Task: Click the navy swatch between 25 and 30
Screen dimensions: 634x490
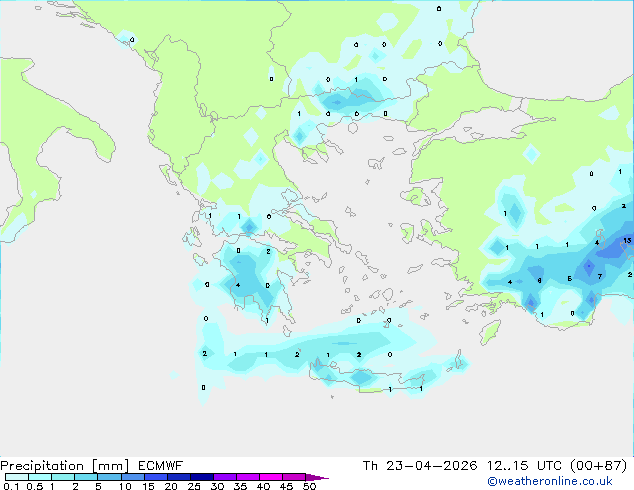Action: (x=201, y=477)
